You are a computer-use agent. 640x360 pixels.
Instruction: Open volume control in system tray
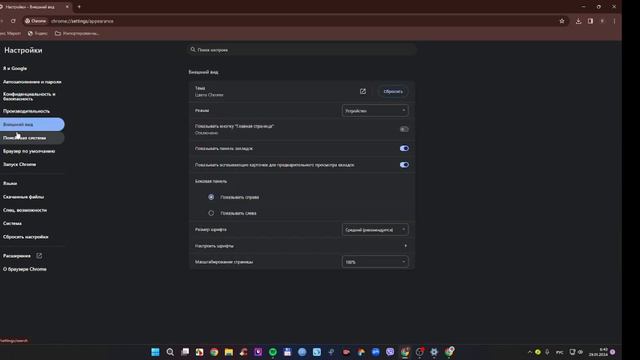[580, 352]
